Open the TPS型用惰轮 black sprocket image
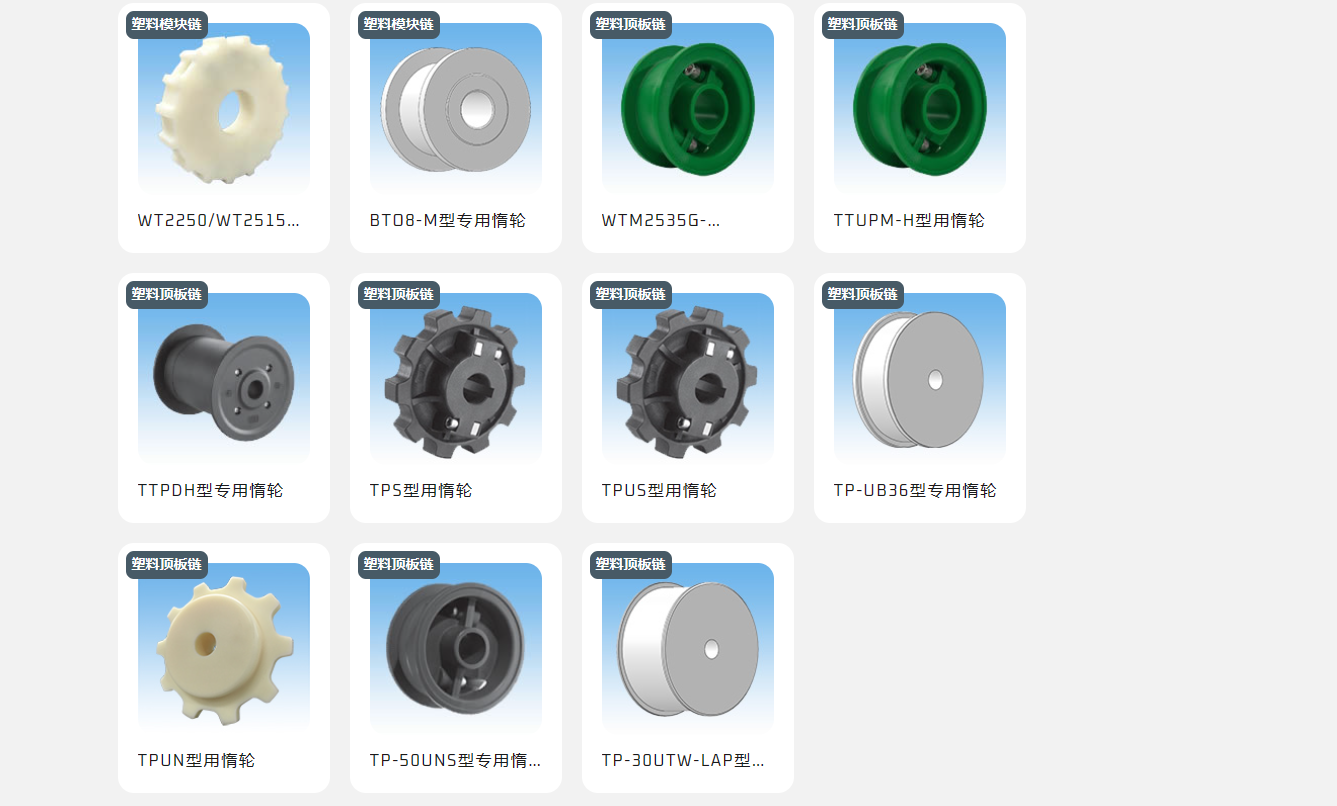The image size is (1337, 806). 456,379
